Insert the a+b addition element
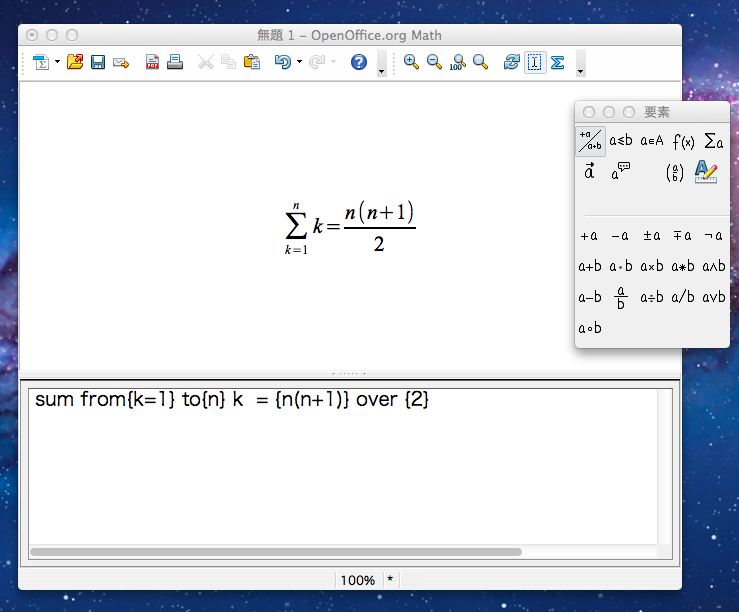739x612 pixels. pos(590,266)
